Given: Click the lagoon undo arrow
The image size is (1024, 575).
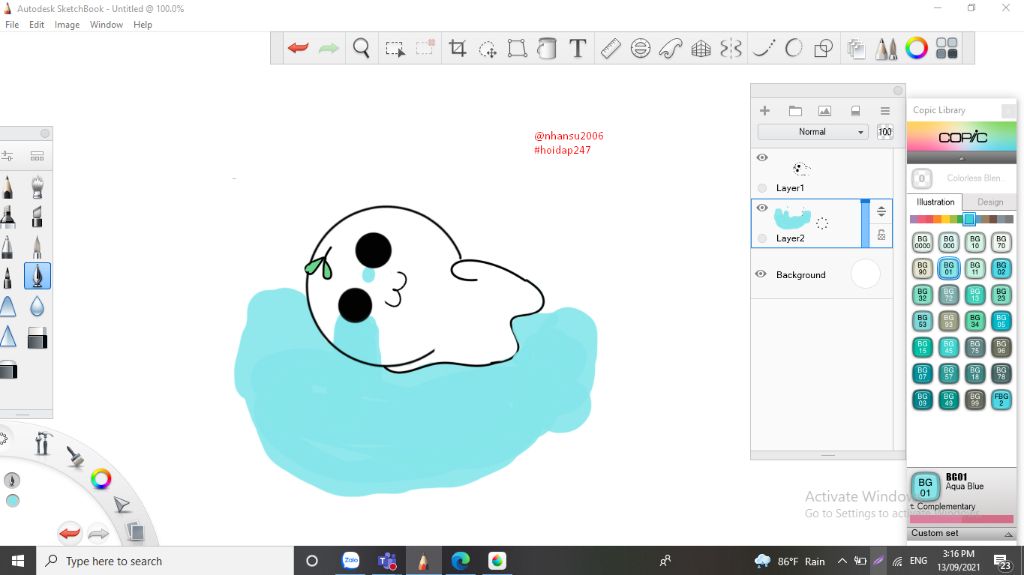Looking at the screenshot, I should pos(69,533).
